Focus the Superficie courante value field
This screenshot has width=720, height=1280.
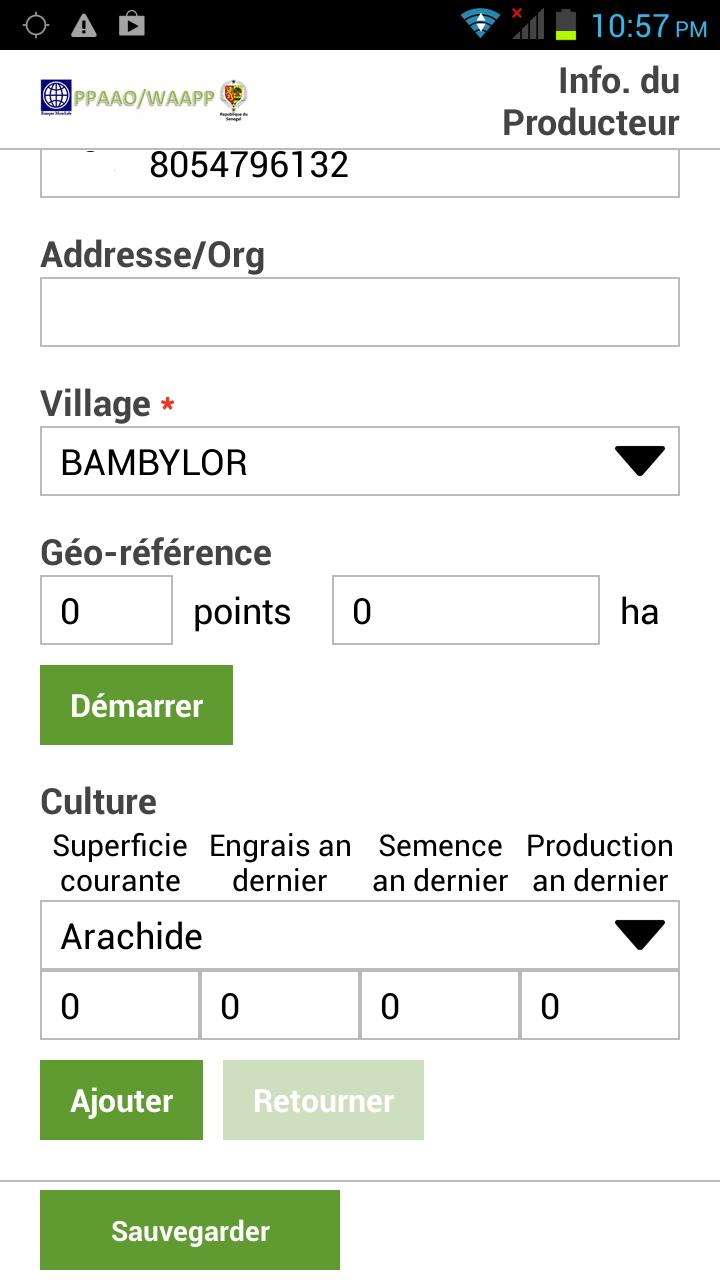click(120, 1005)
